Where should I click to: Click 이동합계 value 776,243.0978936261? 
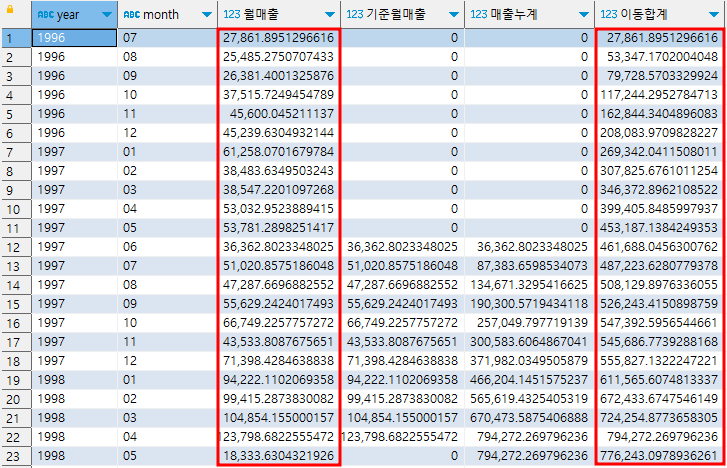tap(659, 456)
